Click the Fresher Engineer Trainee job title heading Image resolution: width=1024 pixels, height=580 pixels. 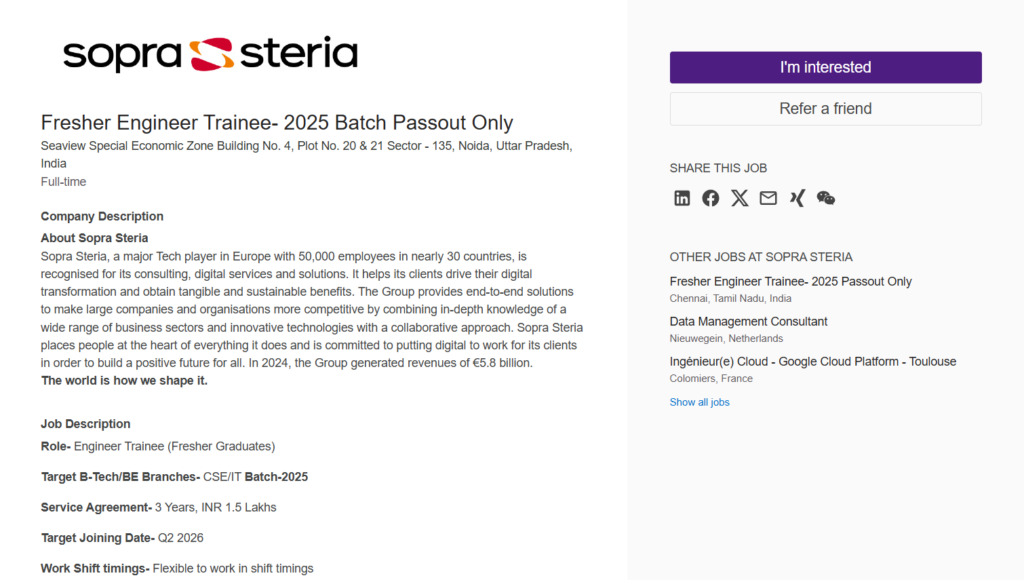(277, 123)
